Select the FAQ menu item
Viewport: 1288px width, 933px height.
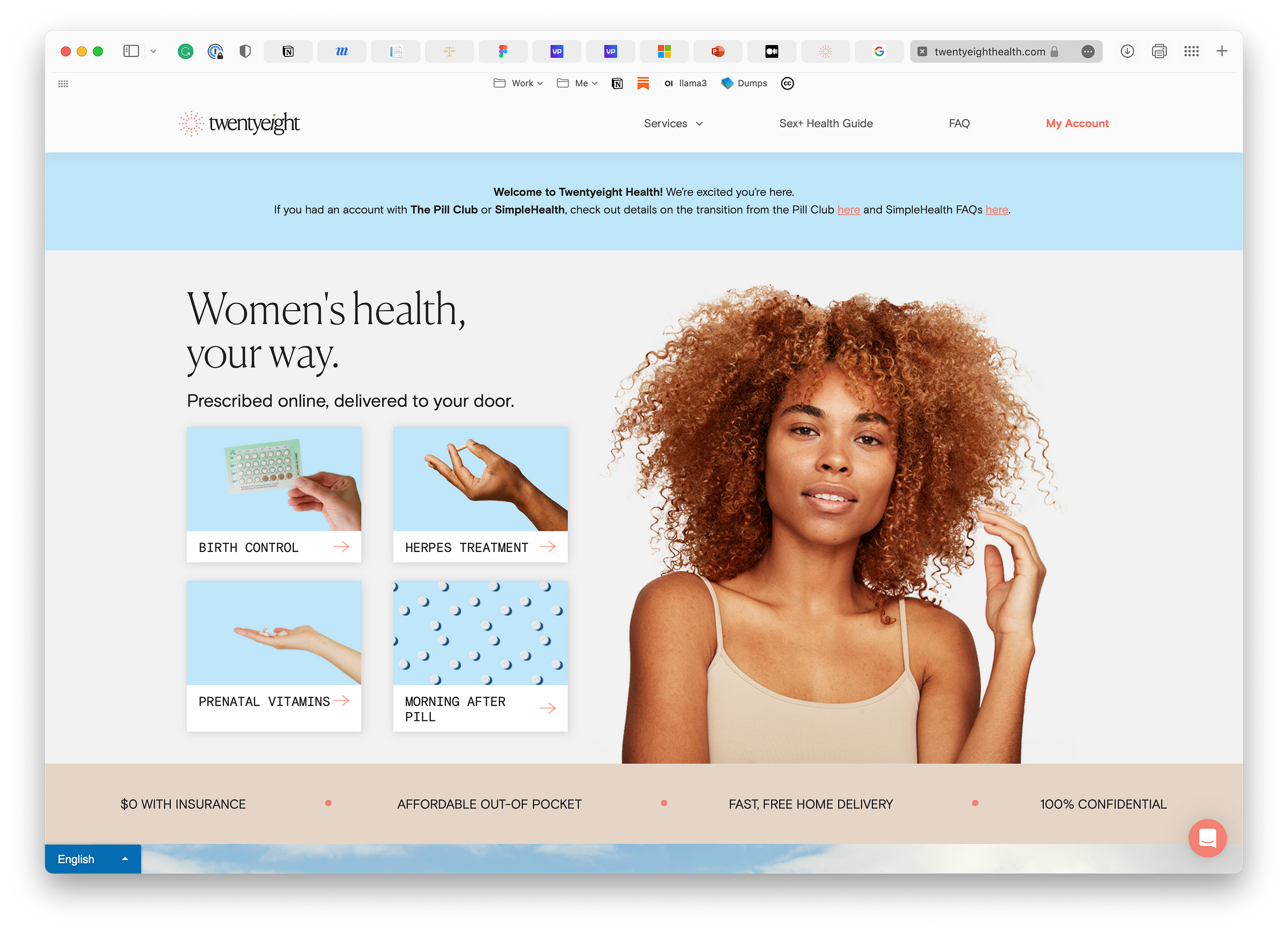coord(961,122)
